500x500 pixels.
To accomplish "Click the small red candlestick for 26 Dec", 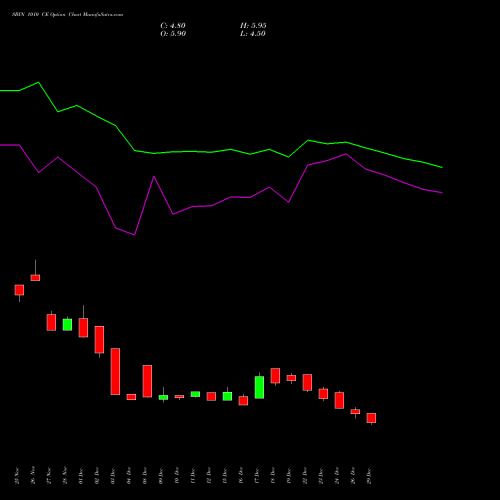I will tap(355, 412).
